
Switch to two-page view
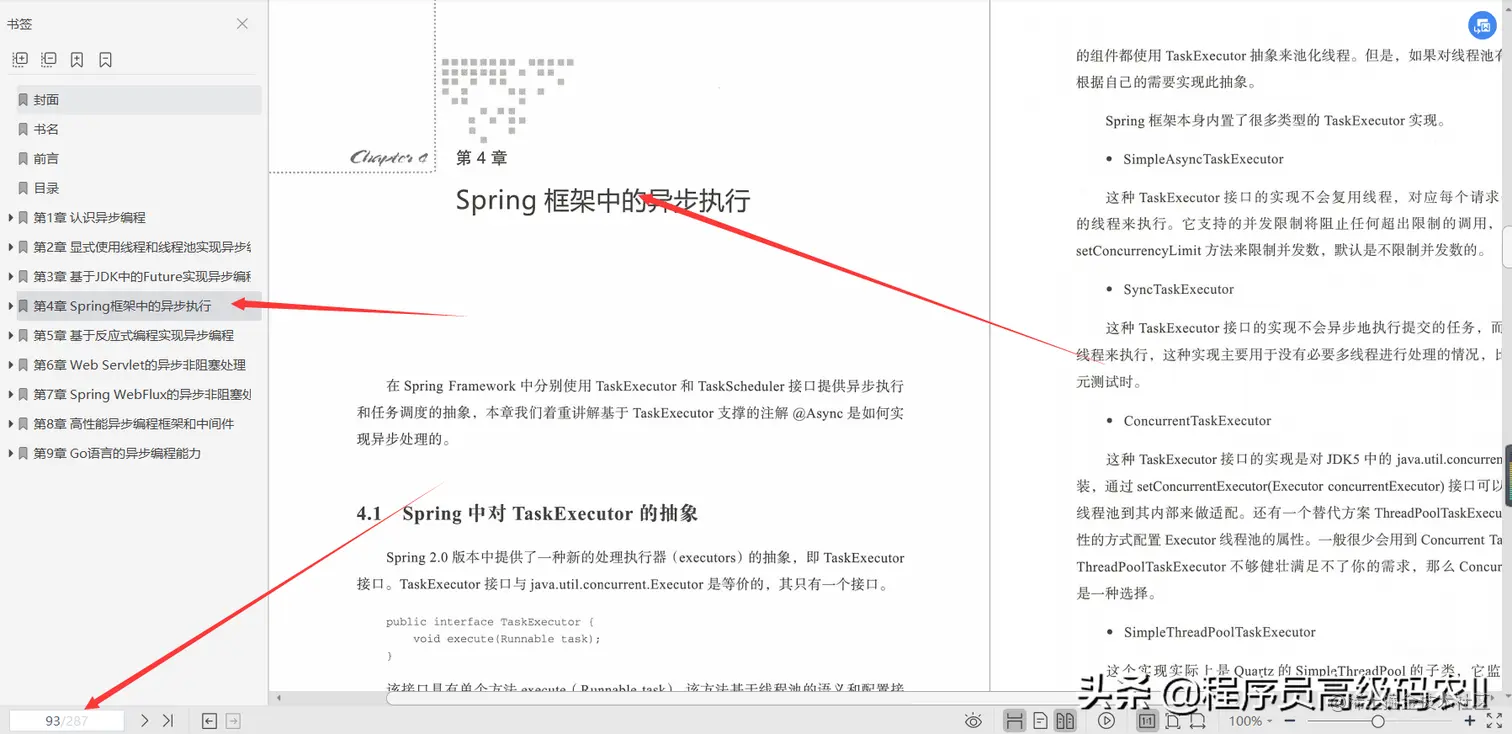(1065, 721)
